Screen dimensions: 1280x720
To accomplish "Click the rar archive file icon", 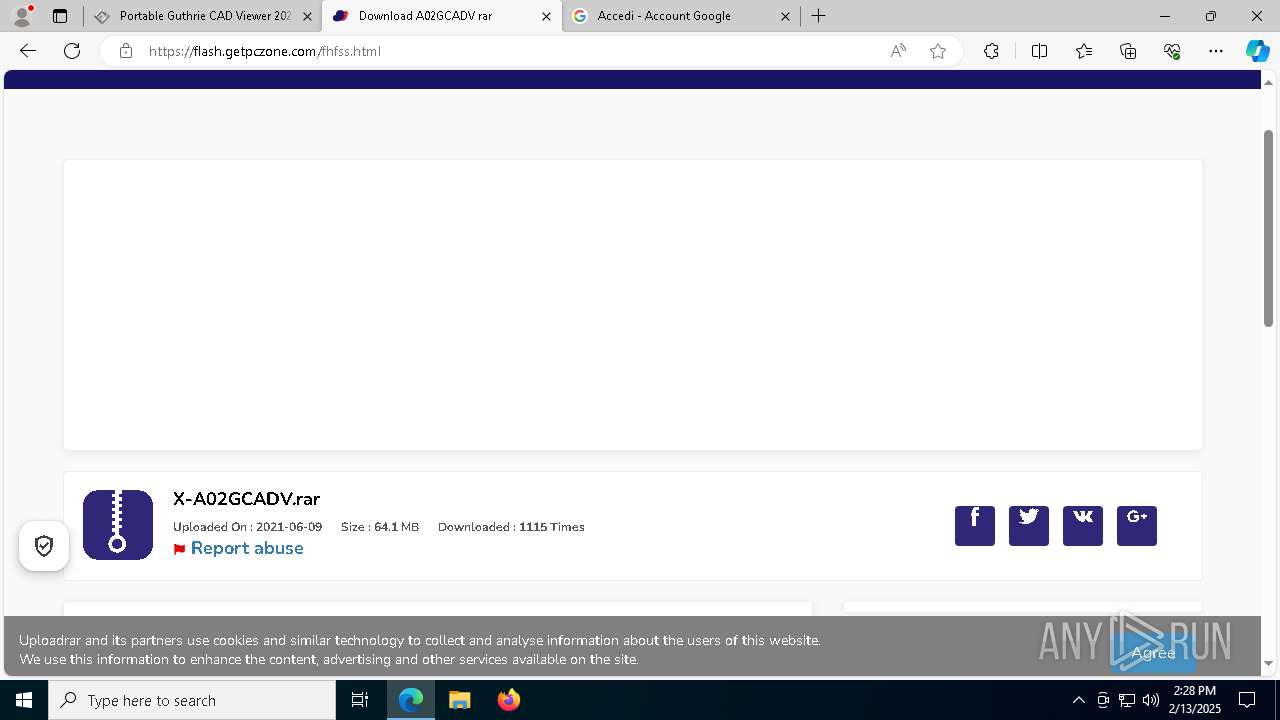I will click(118, 525).
